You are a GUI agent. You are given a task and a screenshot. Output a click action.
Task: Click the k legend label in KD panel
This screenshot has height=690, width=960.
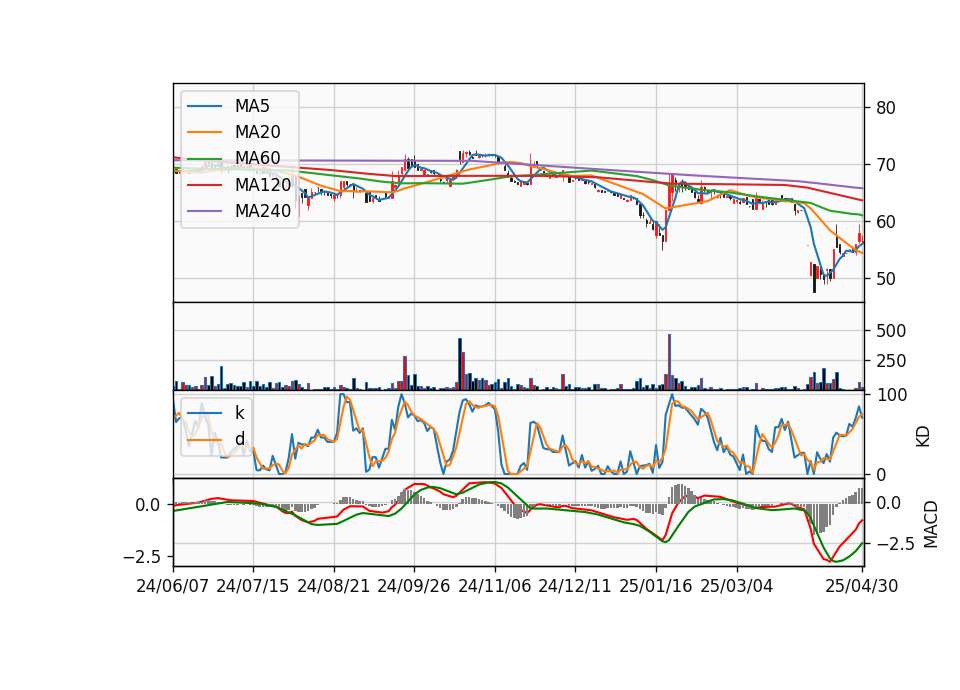coord(239,413)
